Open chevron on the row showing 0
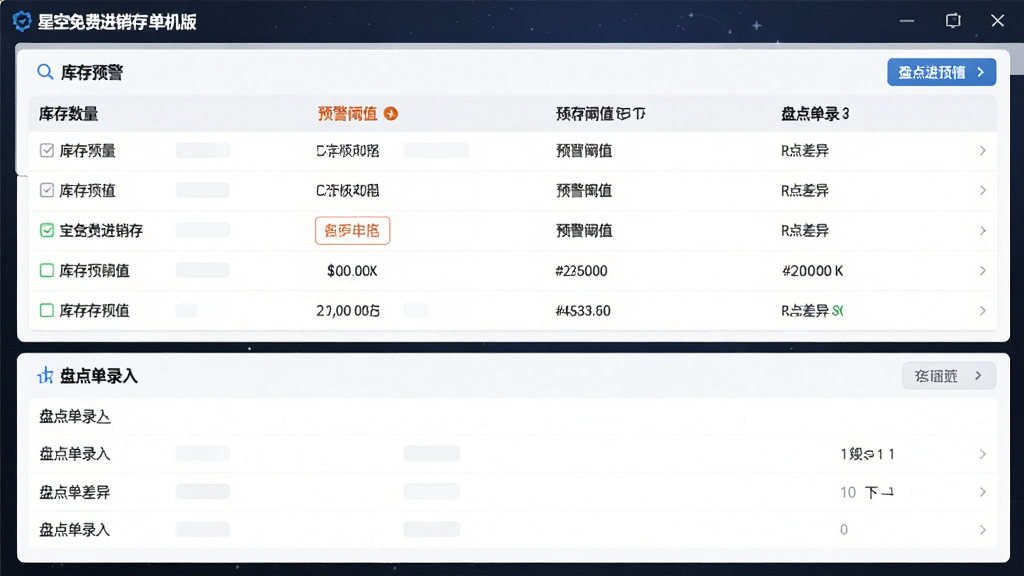The width and height of the screenshot is (1024, 576). (982, 530)
